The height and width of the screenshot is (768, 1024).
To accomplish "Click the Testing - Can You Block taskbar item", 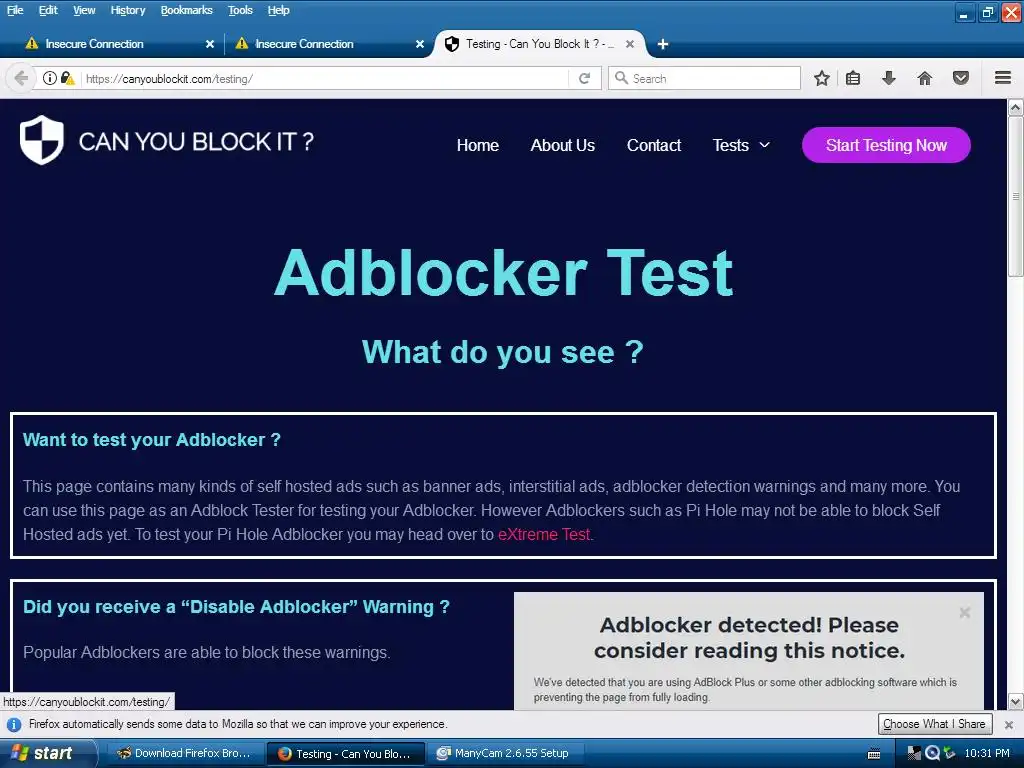I will point(346,753).
